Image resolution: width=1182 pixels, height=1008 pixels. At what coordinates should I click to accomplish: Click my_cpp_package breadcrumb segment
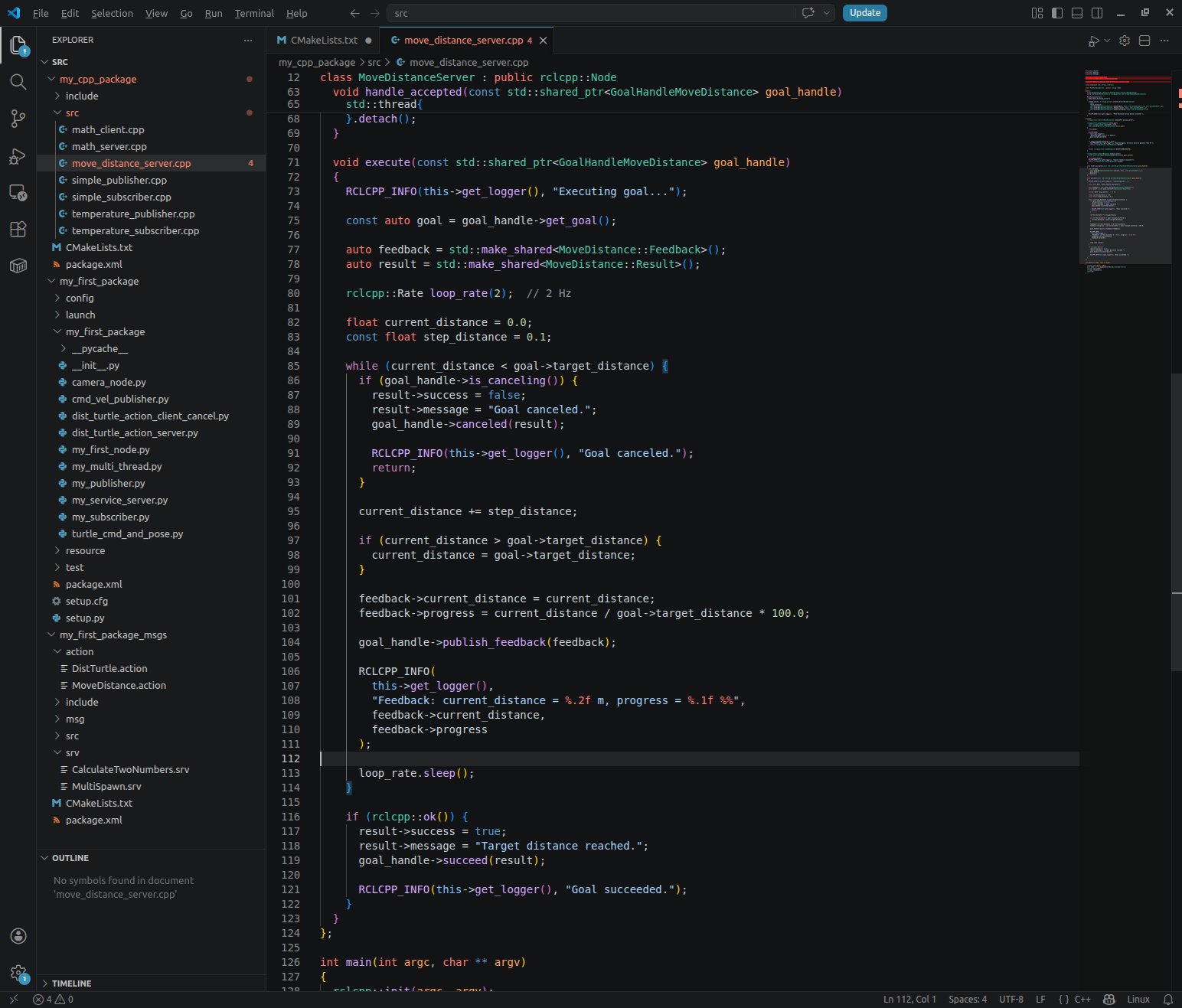[317, 63]
